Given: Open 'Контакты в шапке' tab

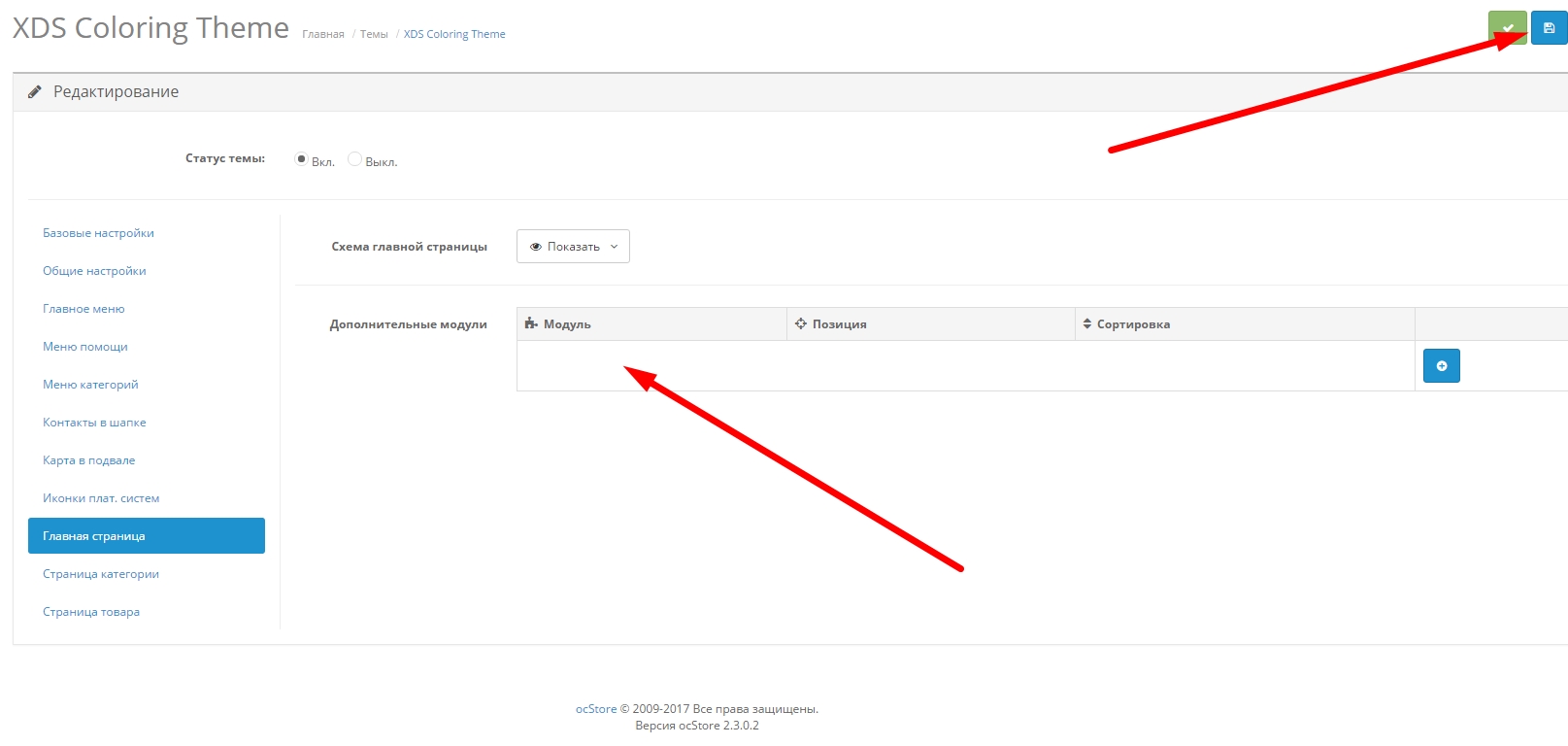Looking at the screenshot, I should pyautogui.click(x=94, y=423).
